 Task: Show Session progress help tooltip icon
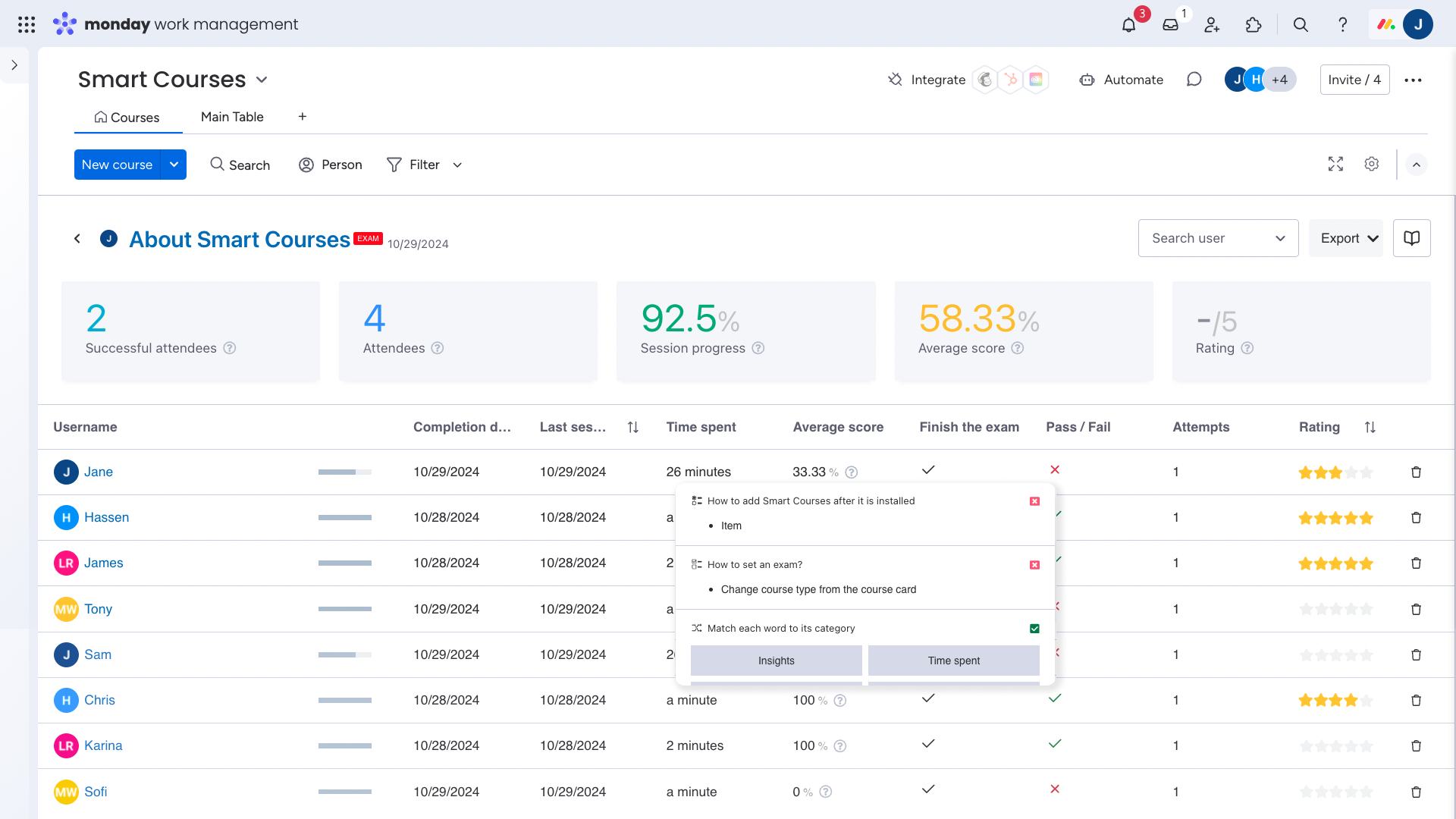[758, 348]
